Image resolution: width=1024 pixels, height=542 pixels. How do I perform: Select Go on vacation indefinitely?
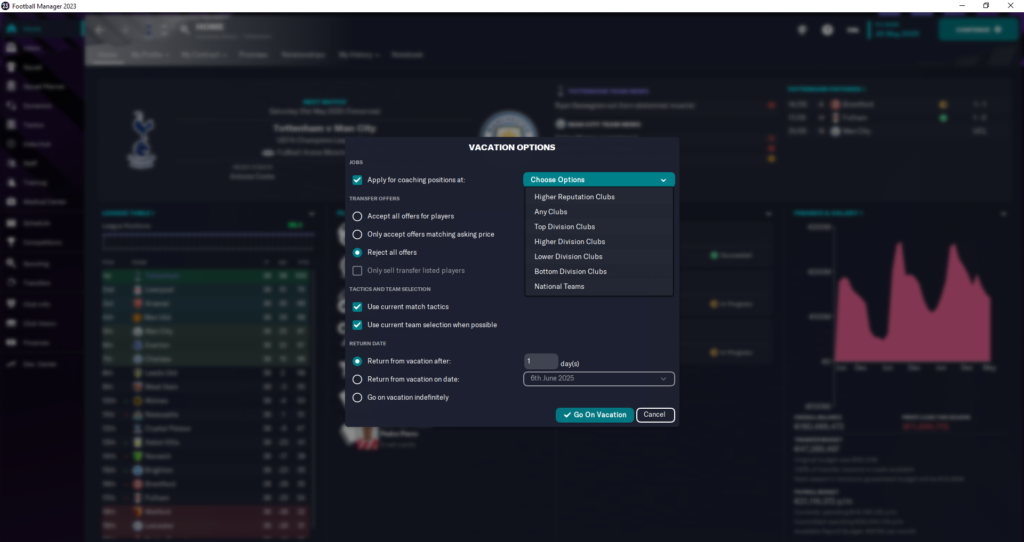pyautogui.click(x=357, y=397)
